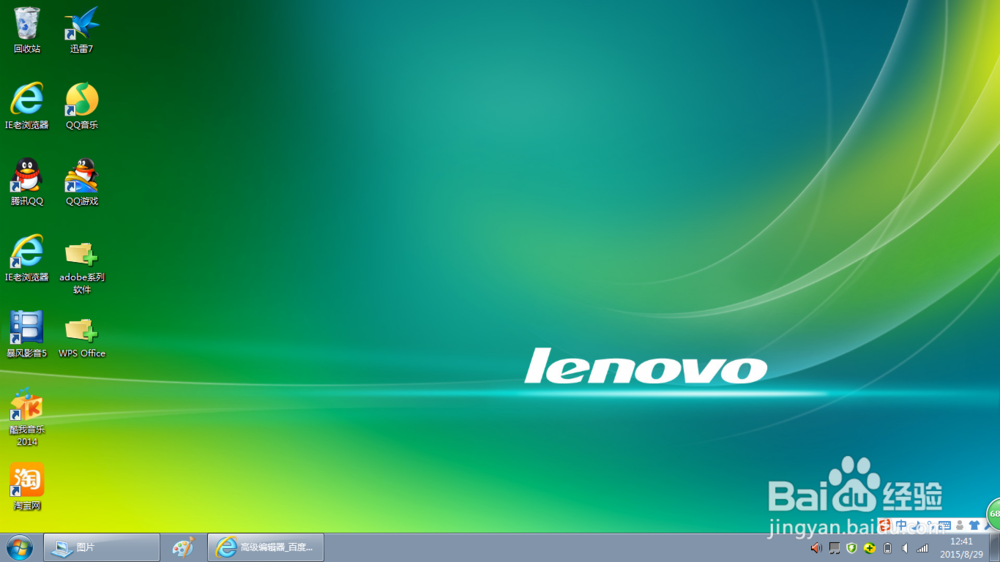Viewport: 1000px width, 562px height.
Task: Click the IME user account icon
Action: point(960,526)
